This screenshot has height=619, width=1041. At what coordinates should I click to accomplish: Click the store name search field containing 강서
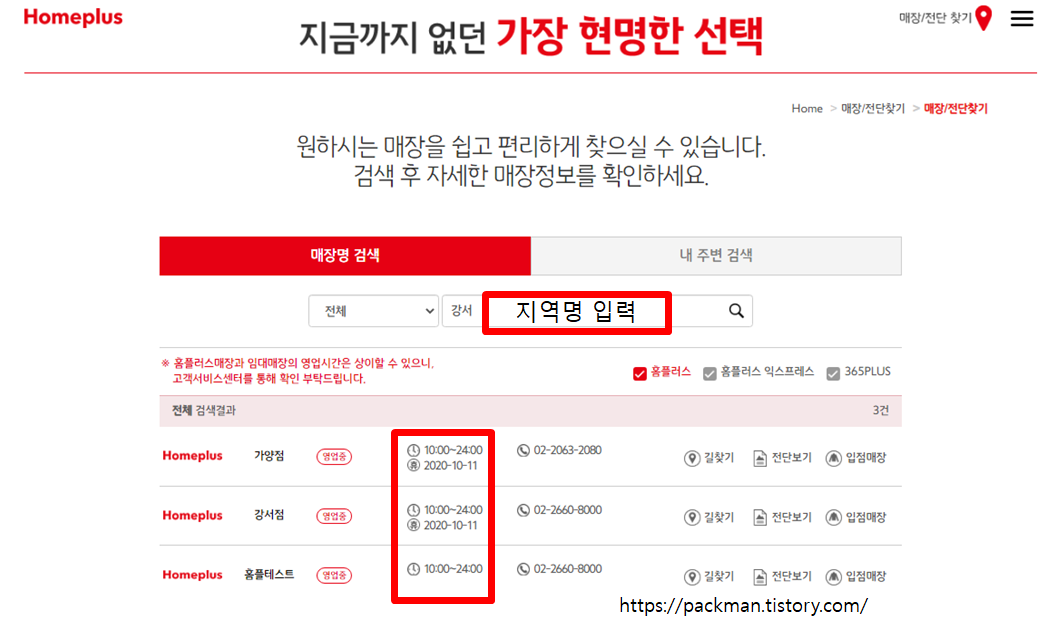(598, 311)
